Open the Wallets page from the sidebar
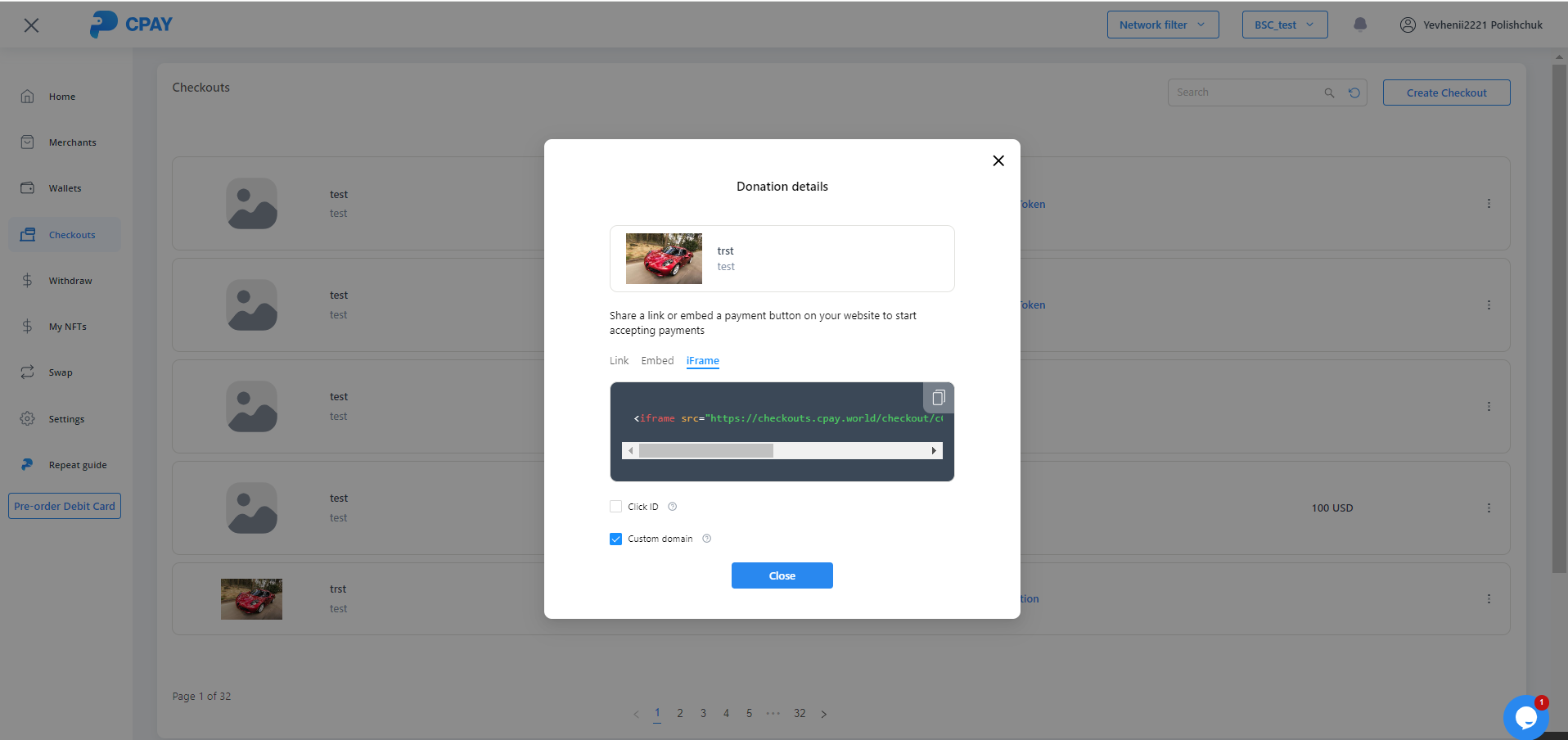The width and height of the screenshot is (1568, 740). point(65,188)
